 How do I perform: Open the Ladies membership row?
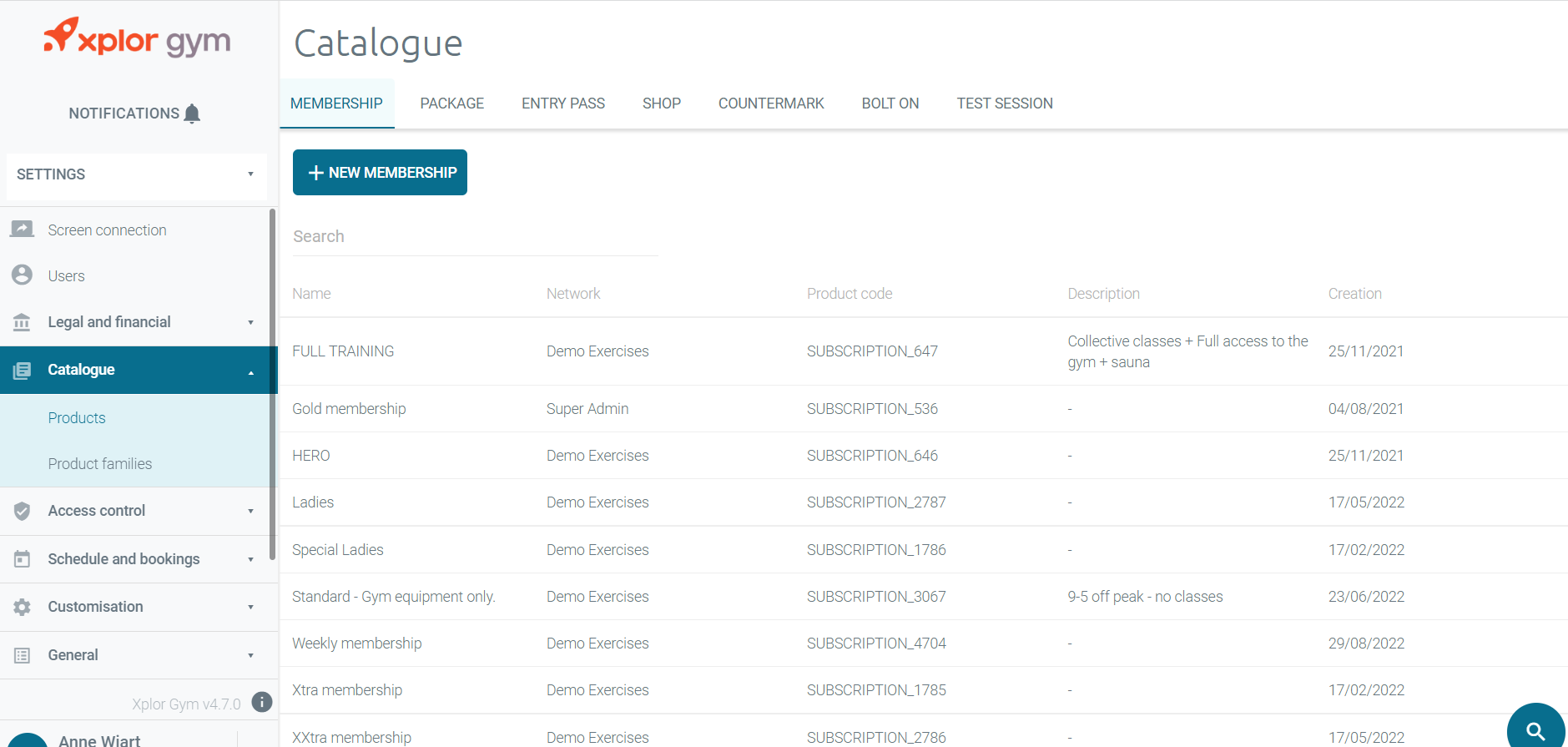coord(924,502)
